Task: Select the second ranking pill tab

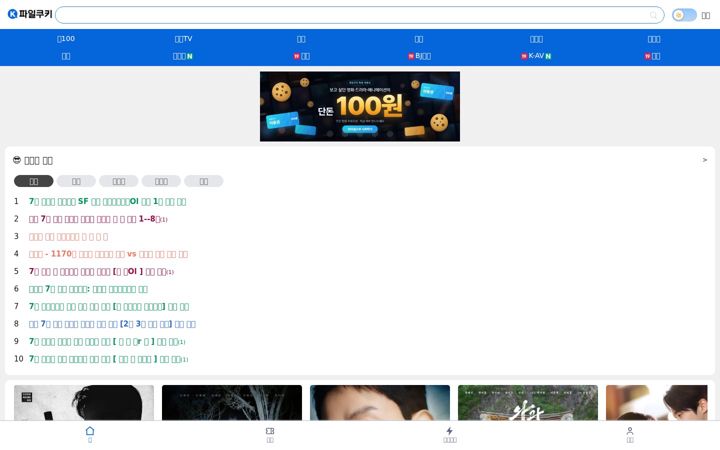Action: click(76, 181)
